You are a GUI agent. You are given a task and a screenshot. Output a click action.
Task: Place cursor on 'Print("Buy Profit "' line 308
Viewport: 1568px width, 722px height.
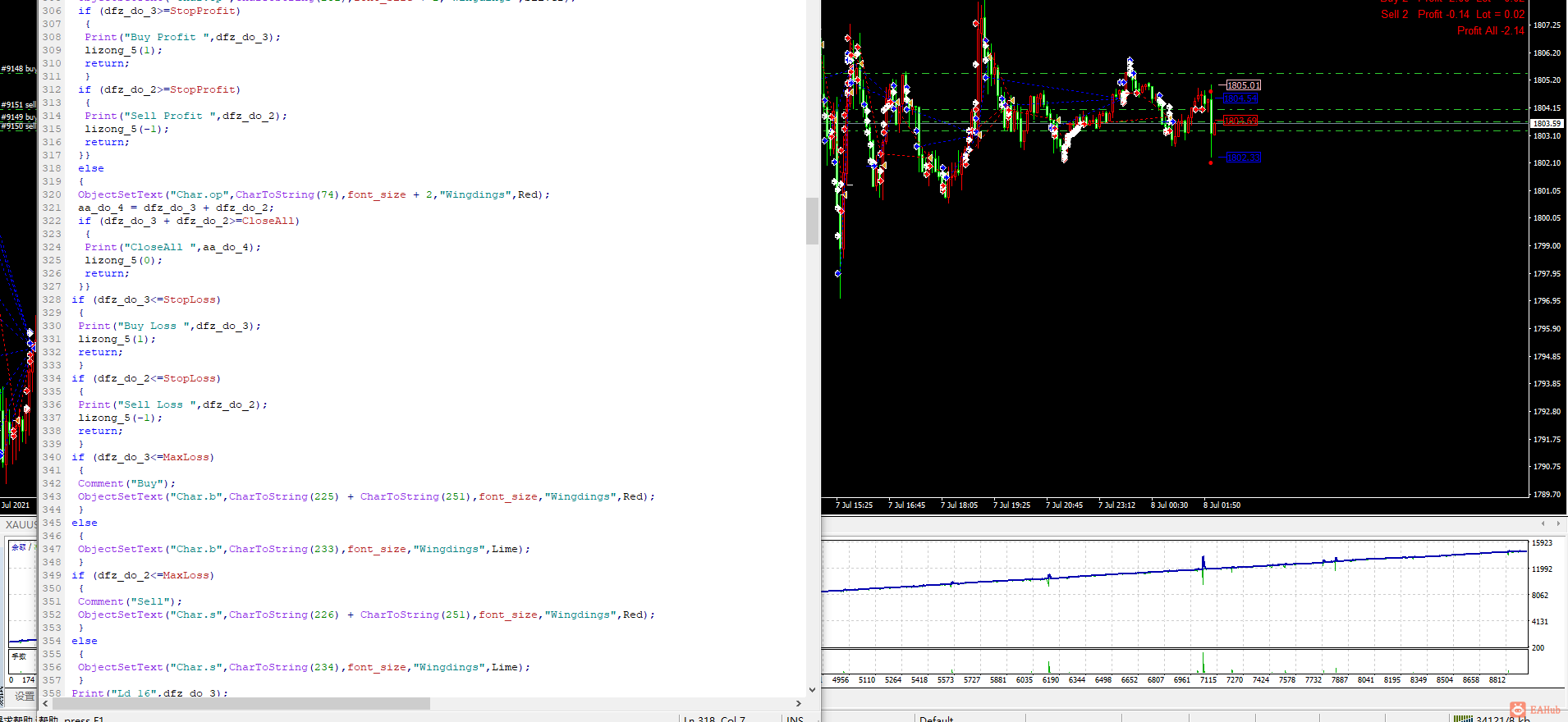click(182, 37)
